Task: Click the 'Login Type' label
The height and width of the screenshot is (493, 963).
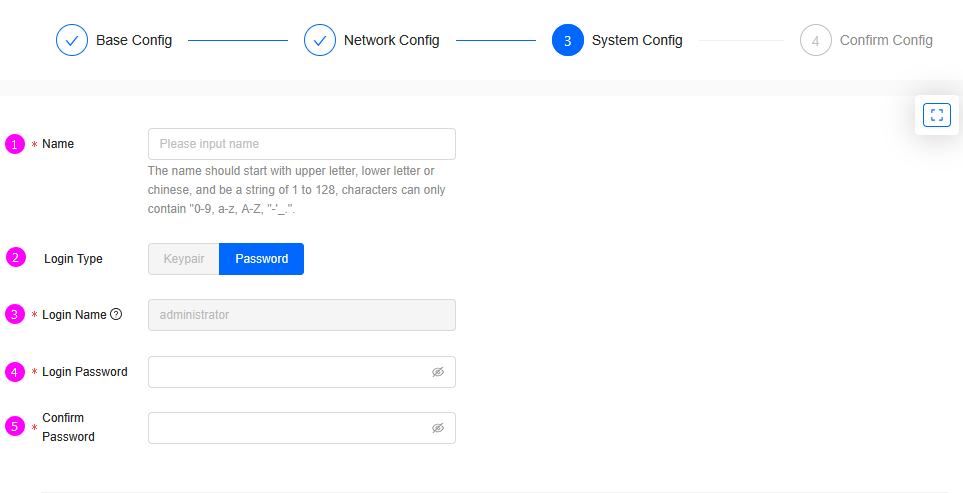Action: 73,259
